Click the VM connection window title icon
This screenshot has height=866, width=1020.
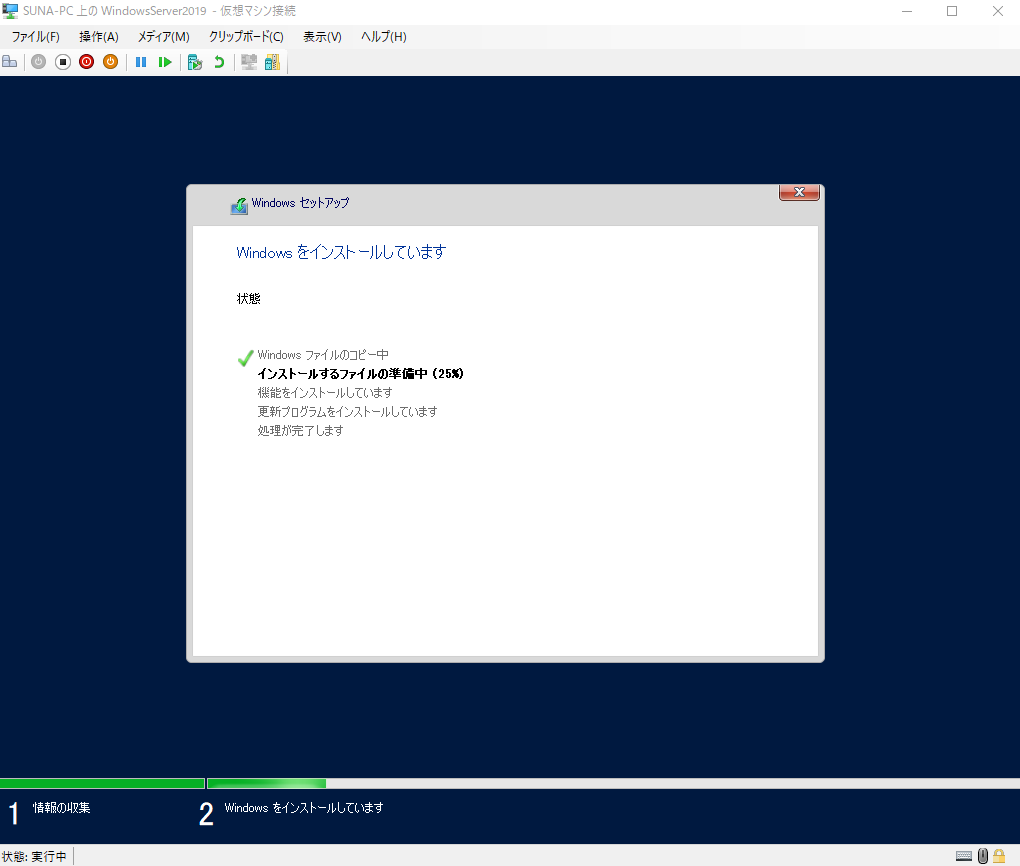click(10, 11)
